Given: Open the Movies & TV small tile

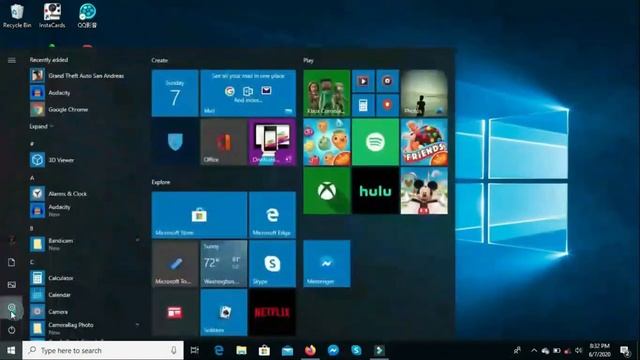Looking at the screenshot, I should click(x=363, y=81).
